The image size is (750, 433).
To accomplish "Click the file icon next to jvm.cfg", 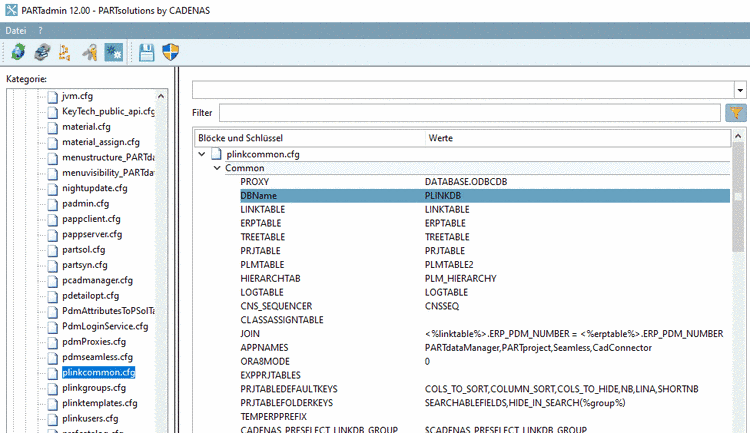I will [x=53, y=97].
